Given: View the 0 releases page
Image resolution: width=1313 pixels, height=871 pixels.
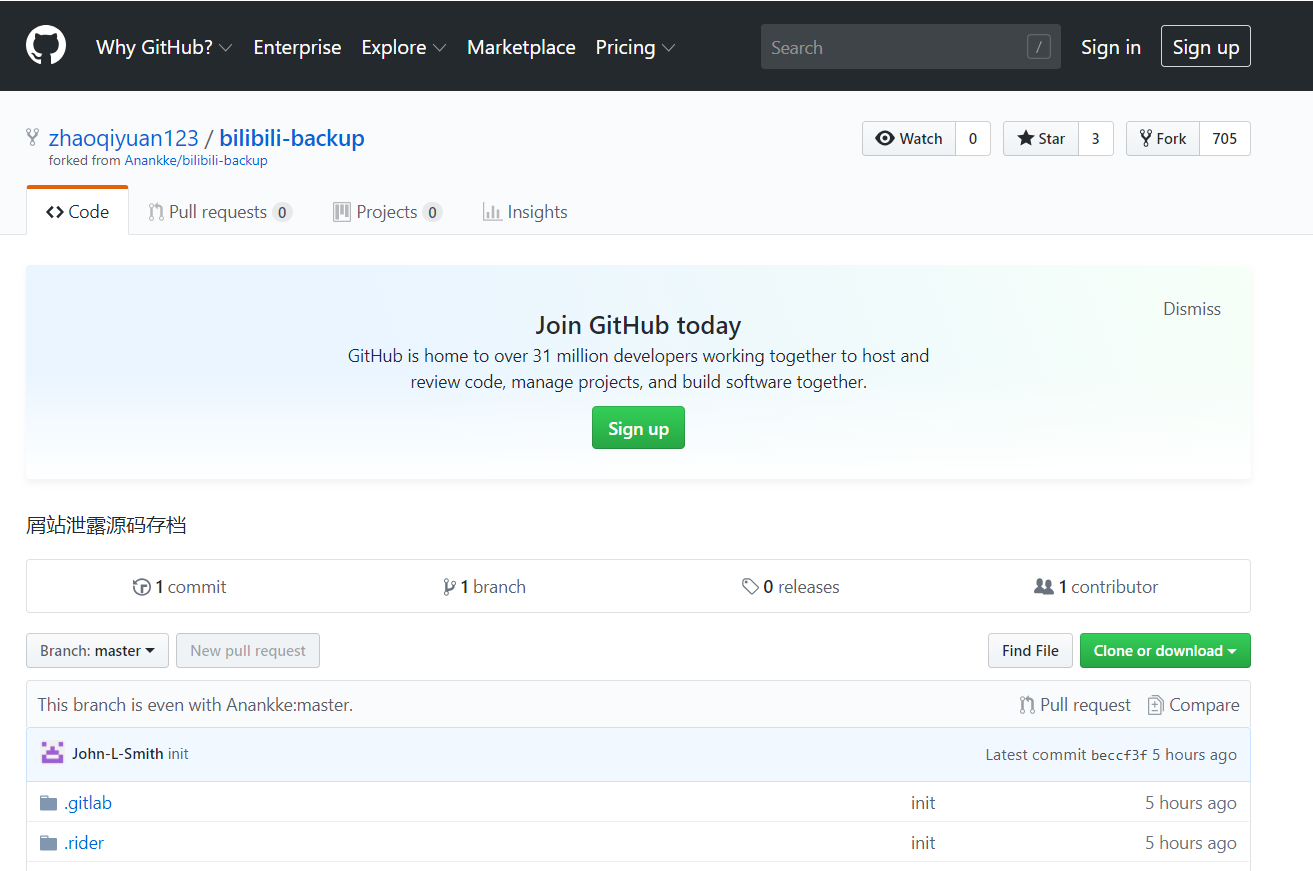Looking at the screenshot, I should [x=791, y=587].
